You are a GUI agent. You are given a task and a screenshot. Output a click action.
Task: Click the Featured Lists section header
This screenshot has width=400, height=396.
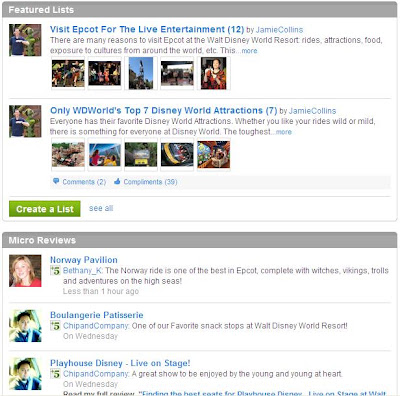pos(200,10)
